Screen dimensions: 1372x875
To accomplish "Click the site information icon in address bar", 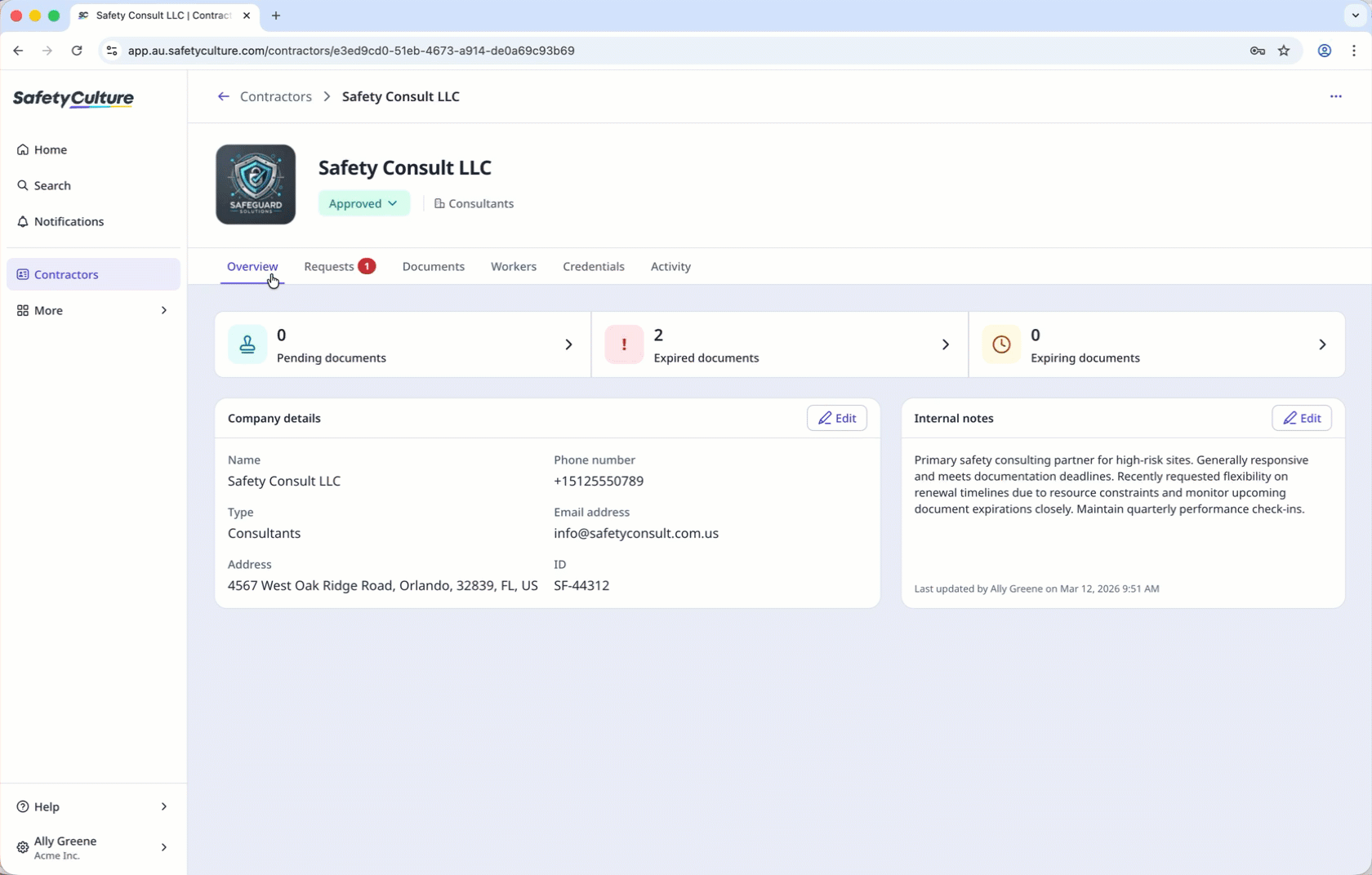I will 112,51.
